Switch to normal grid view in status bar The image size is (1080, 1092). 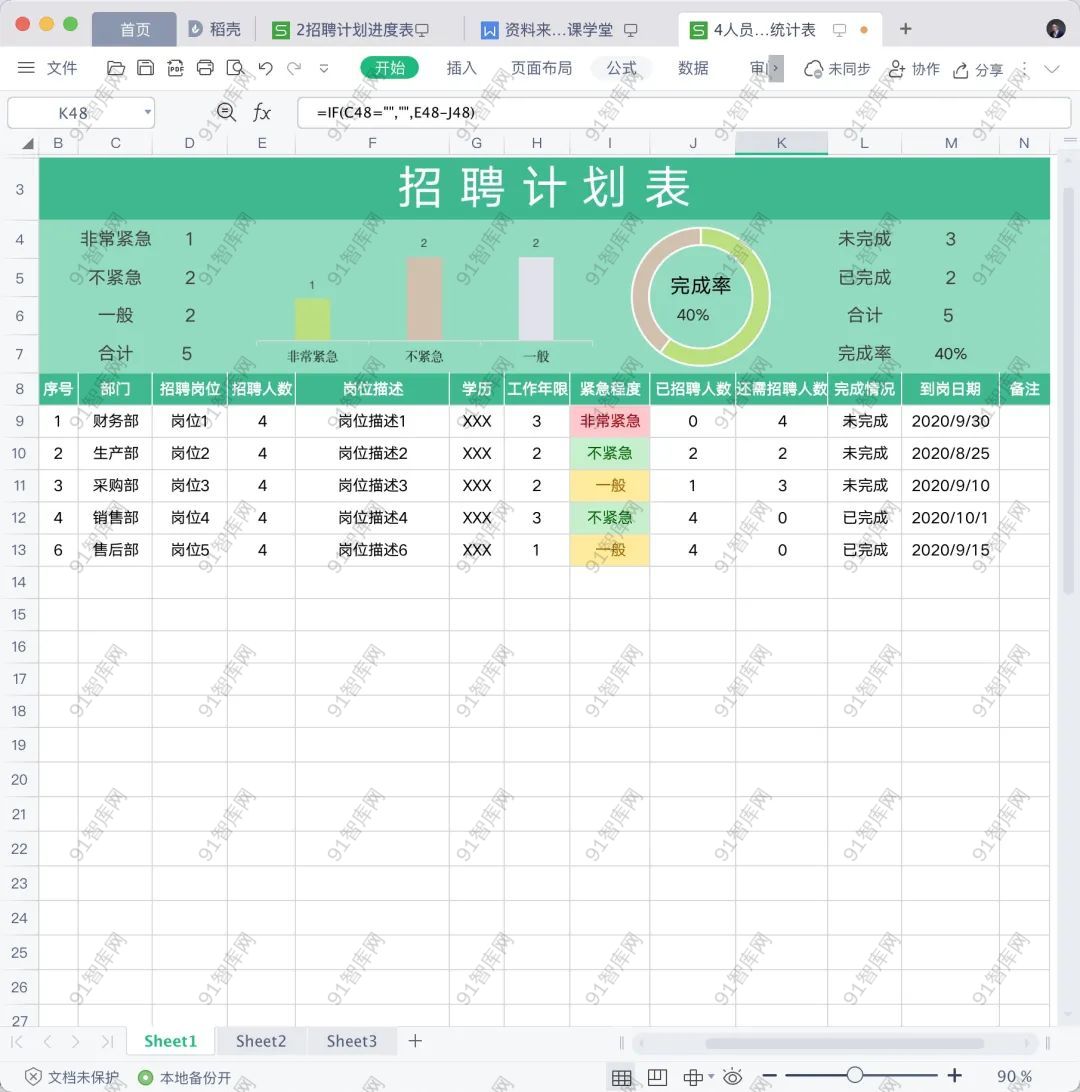click(x=621, y=1076)
